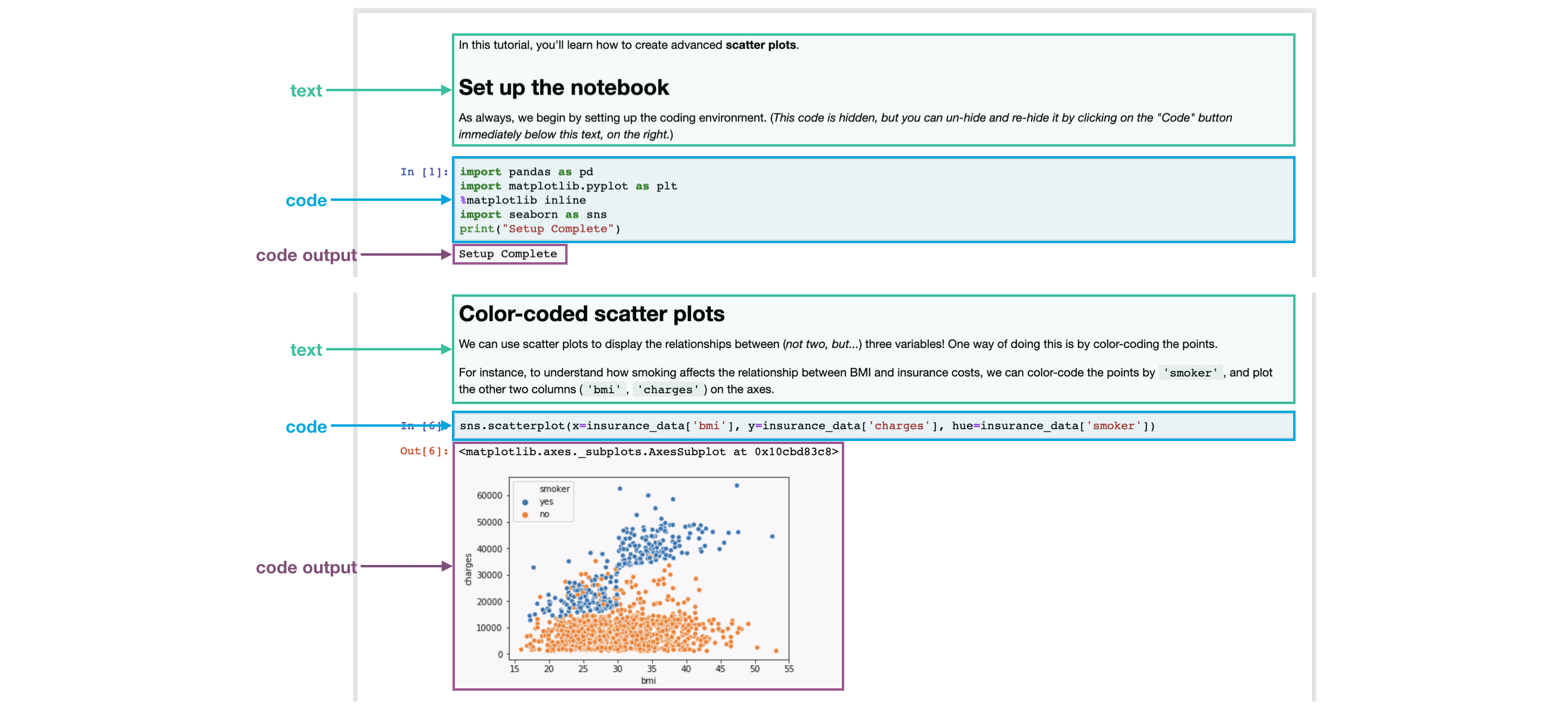Click the orange 'no' legend marker
The width and height of the screenshot is (1568, 708).
click(525, 515)
